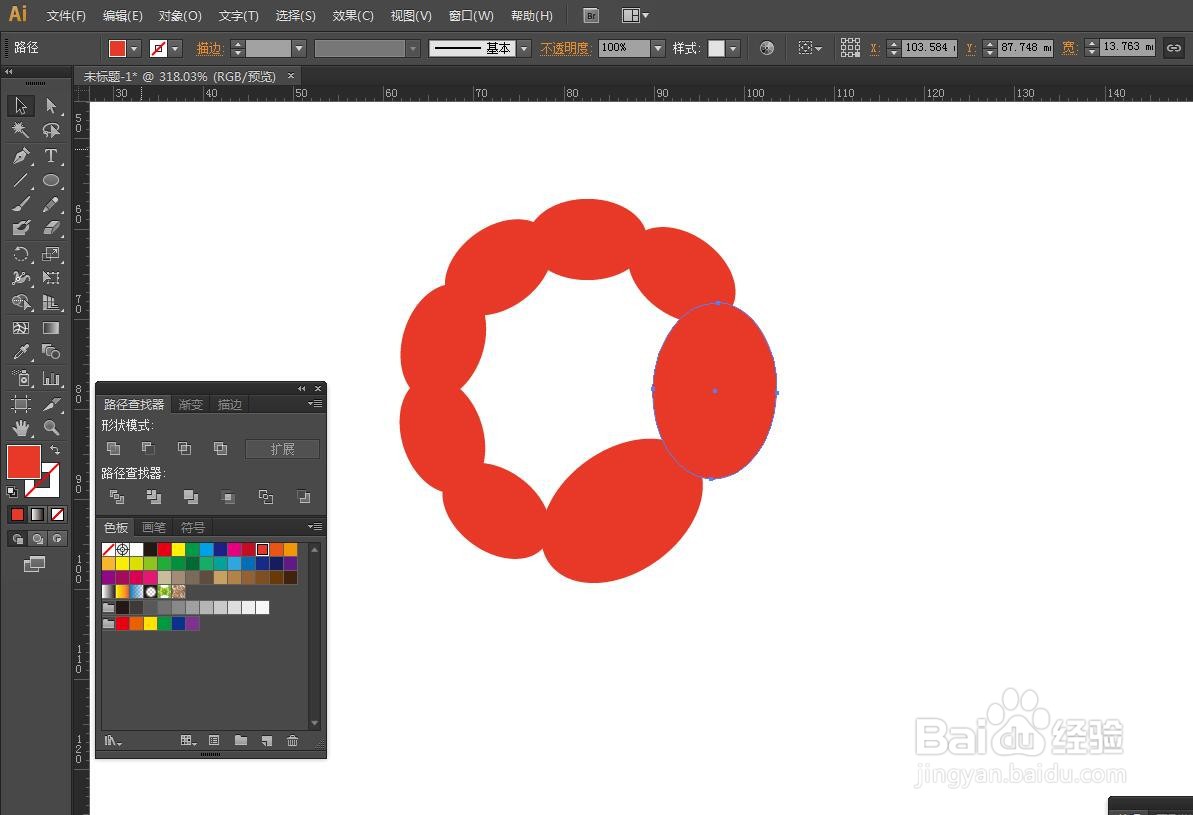Activate the Zoom magnifier tool

[51, 428]
